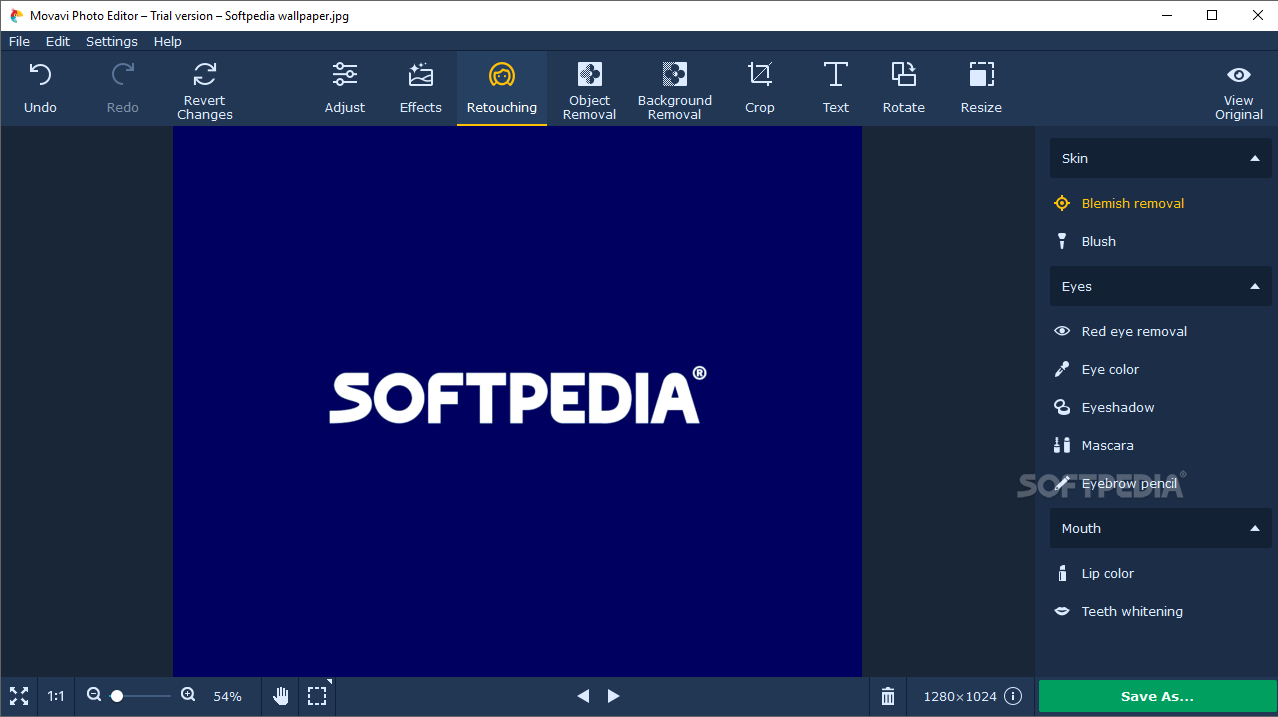The image size is (1278, 717).
Task: Open the Resize tool
Action: [x=981, y=89]
